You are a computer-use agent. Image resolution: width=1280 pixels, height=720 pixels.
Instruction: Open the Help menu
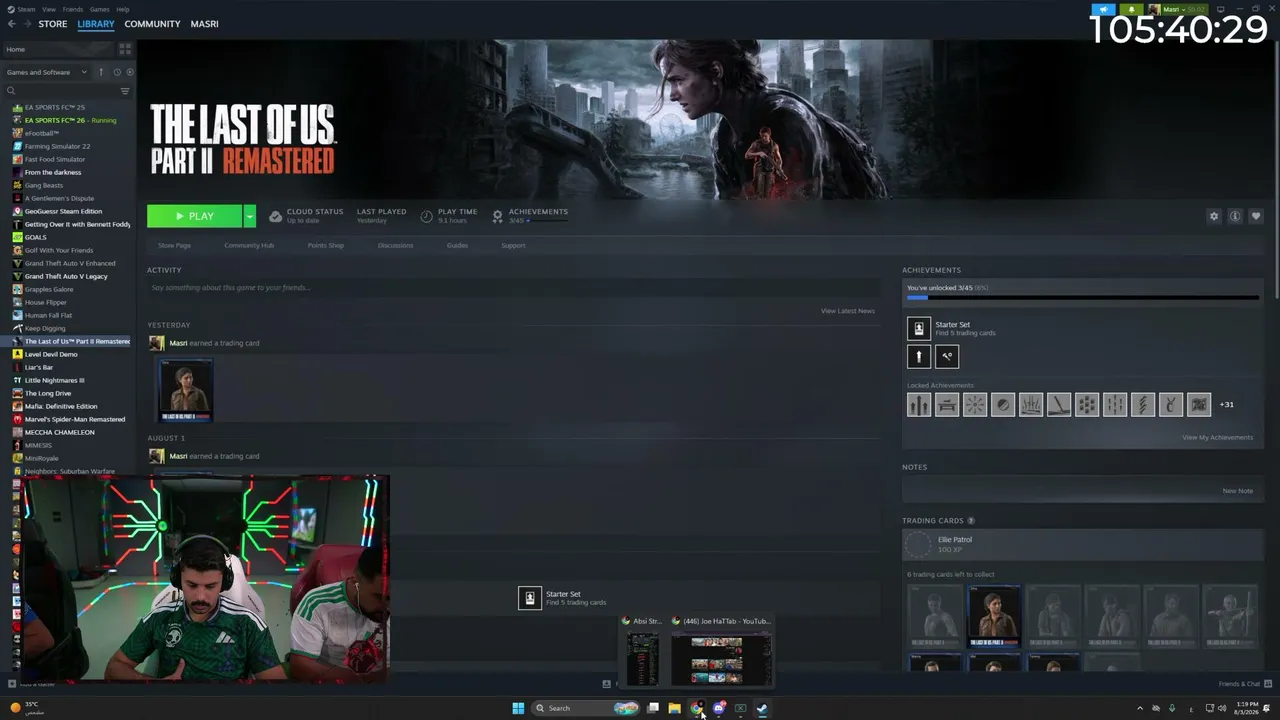pyautogui.click(x=123, y=9)
